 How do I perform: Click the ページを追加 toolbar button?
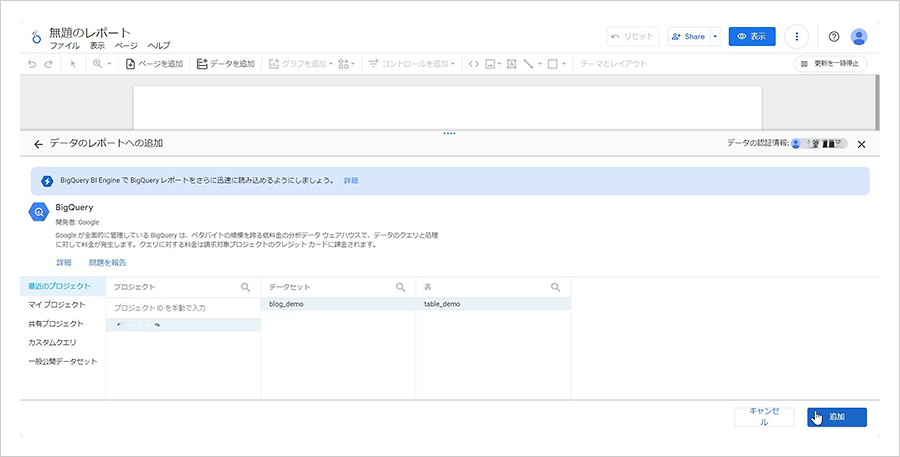pyautogui.click(x=154, y=64)
